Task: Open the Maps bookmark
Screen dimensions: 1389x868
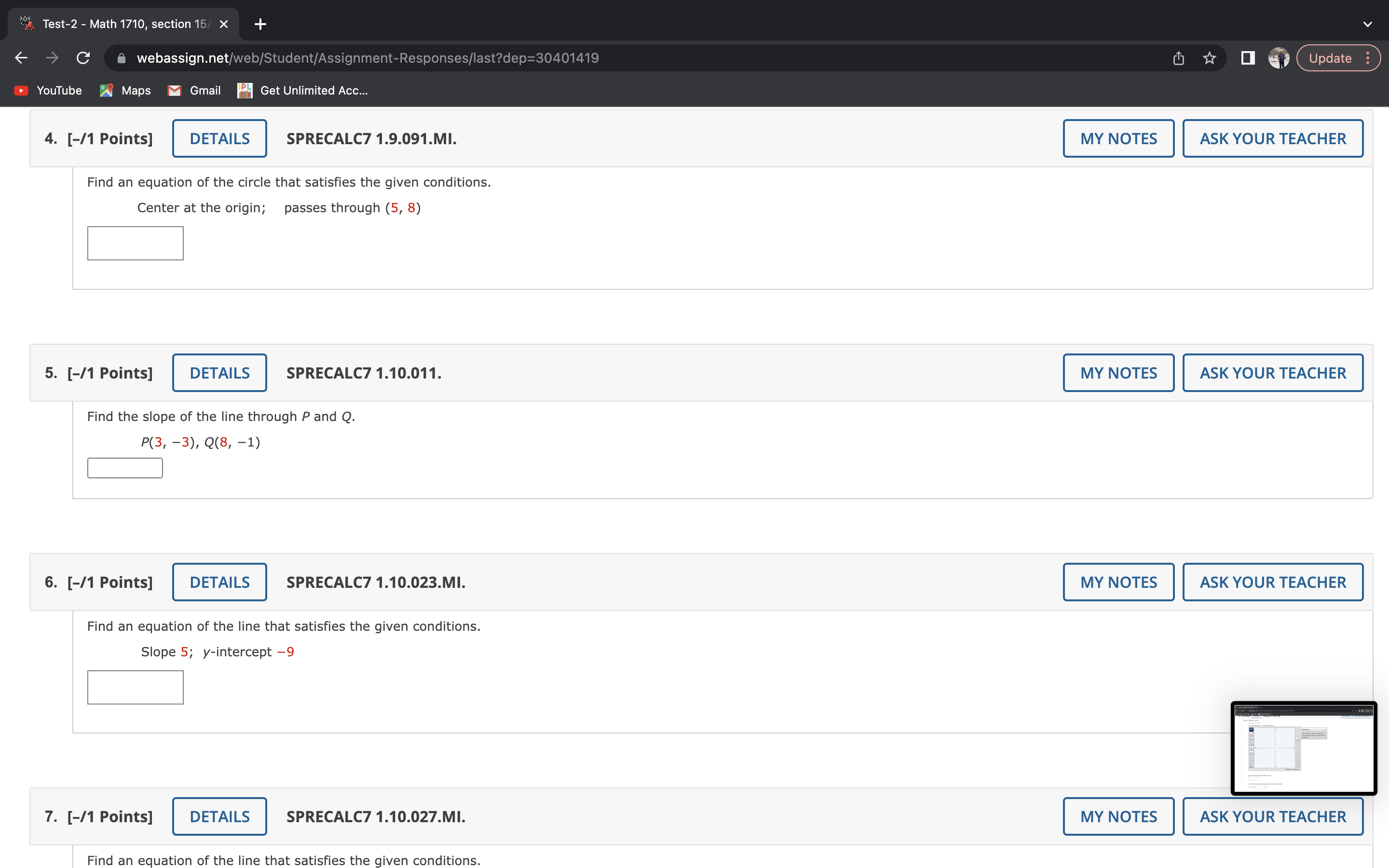Action: pos(125,91)
